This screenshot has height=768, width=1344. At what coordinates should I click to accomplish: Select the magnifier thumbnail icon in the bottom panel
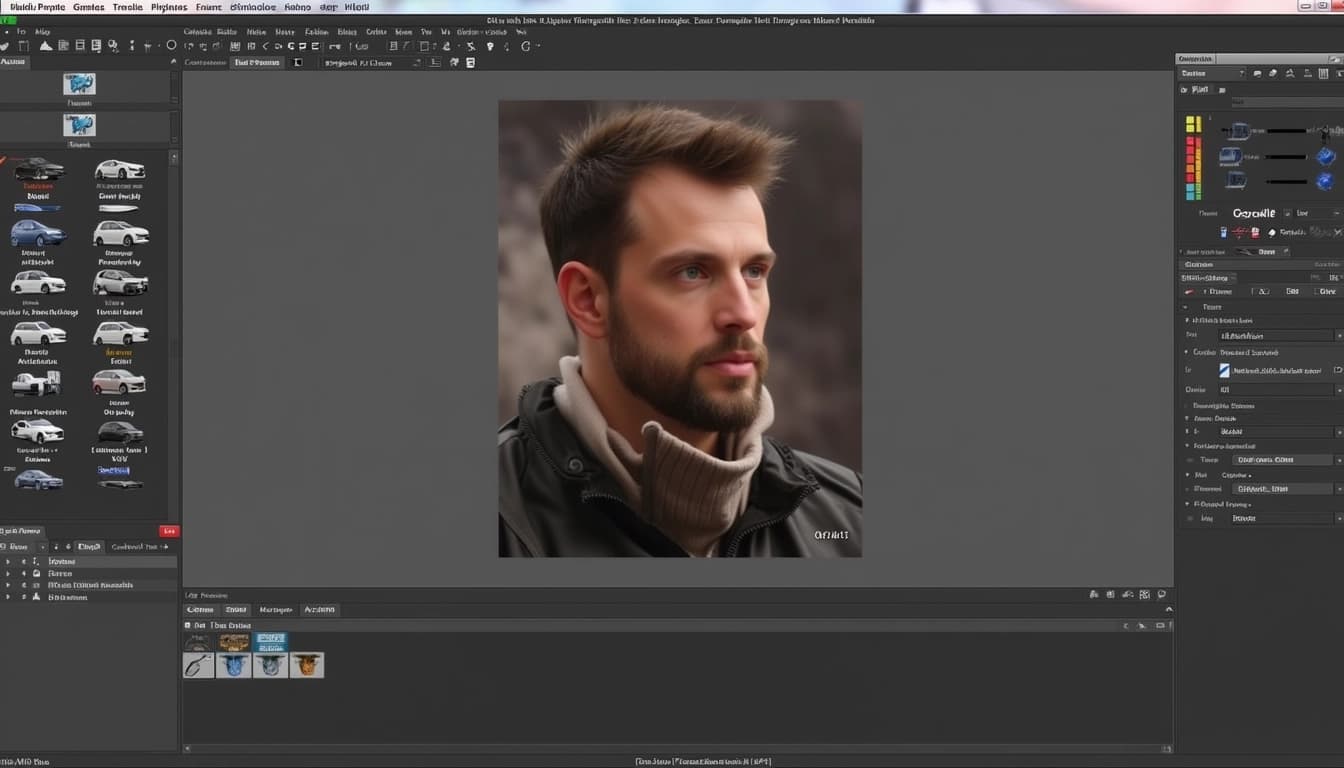click(x=198, y=665)
